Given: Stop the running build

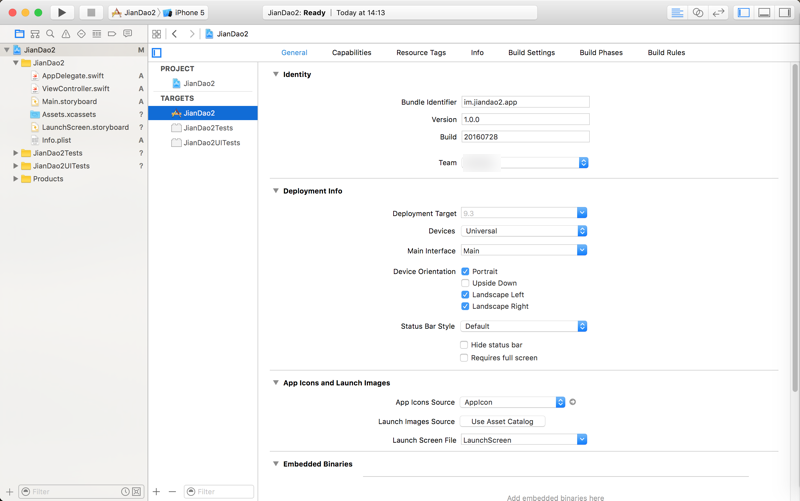Looking at the screenshot, I should click(91, 12).
